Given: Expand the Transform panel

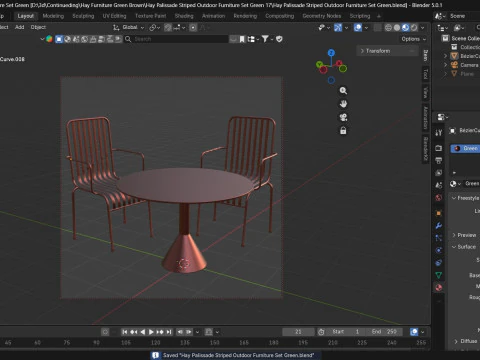Looking at the screenshot, I should 387,51.
